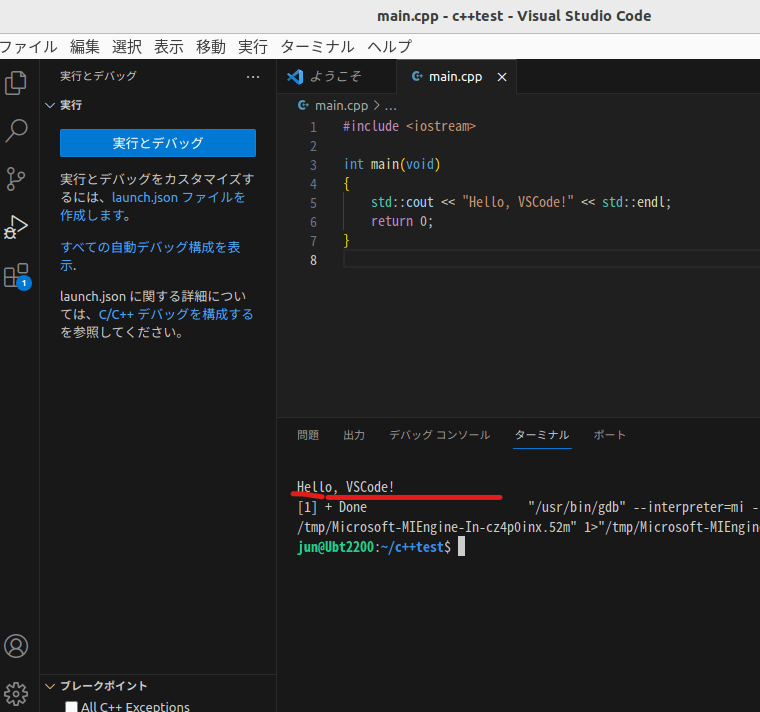Click the int main(void) code line

click(x=392, y=164)
